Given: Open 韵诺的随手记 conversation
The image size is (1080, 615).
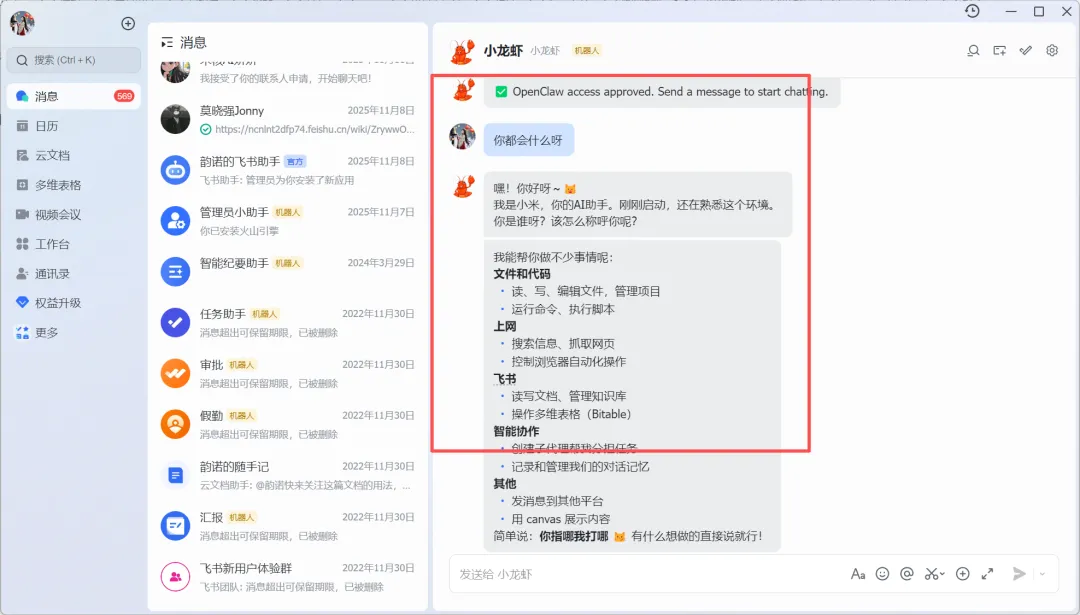Looking at the screenshot, I should (288, 476).
